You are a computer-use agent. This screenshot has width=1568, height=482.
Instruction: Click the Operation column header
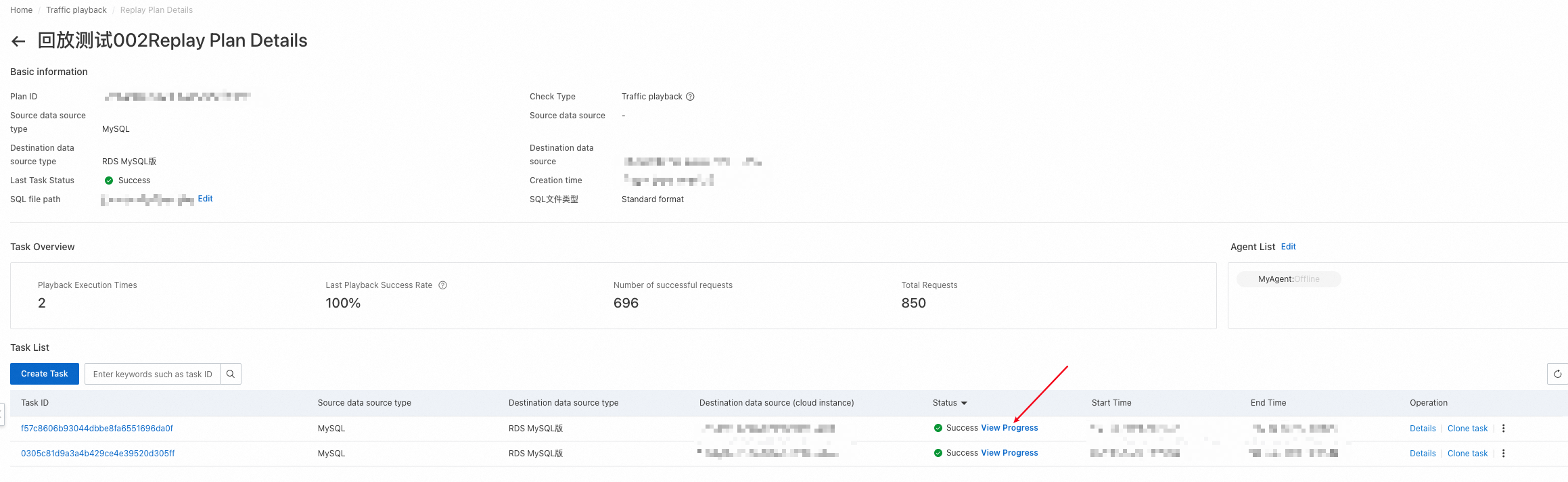click(1429, 403)
